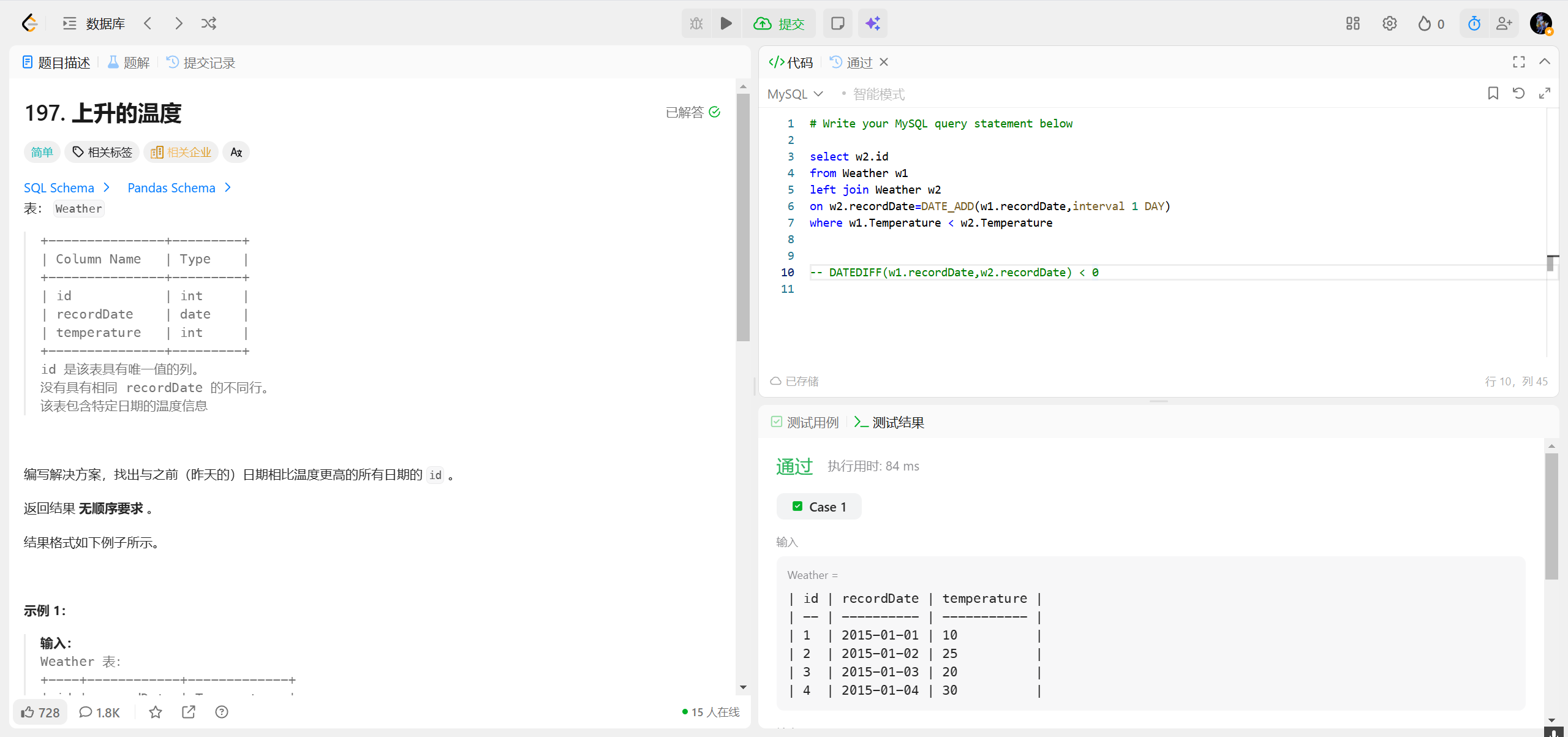Open the notes sticky icon
Viewport: 1568px width, 737px height.
[837, 23]
